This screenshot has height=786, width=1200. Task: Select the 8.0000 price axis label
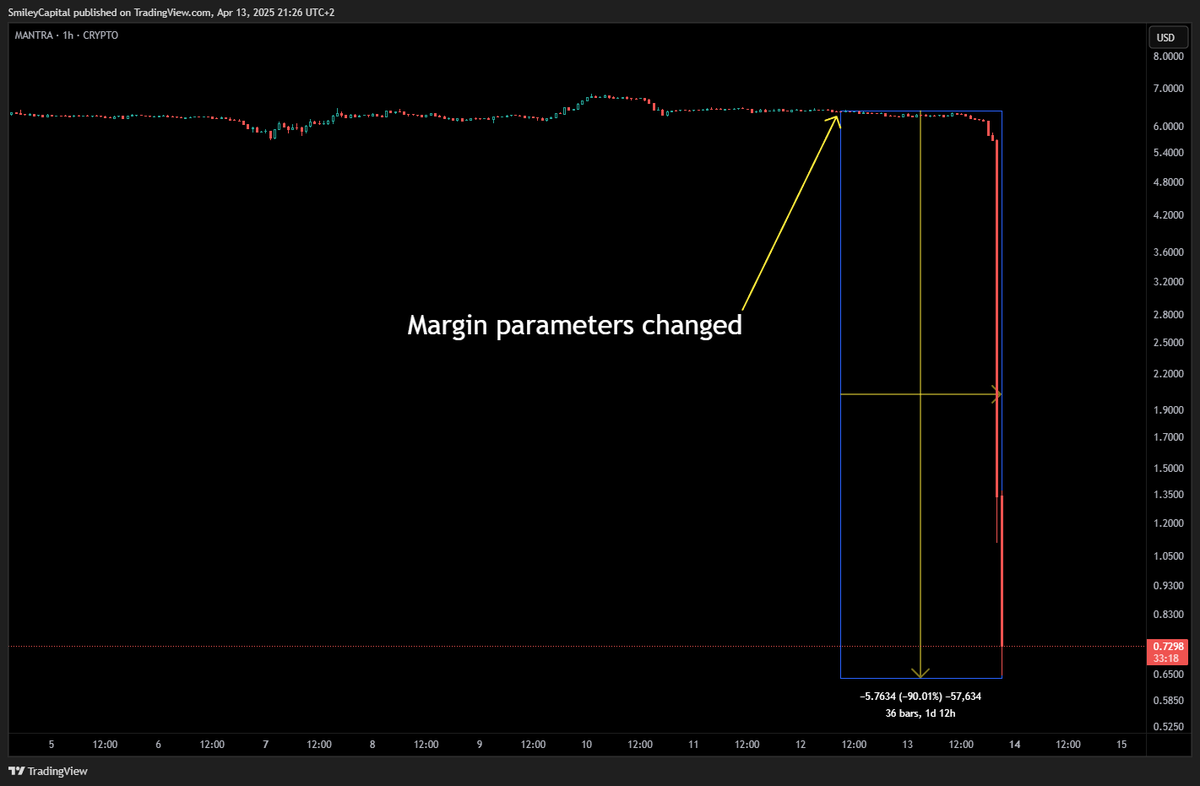click(1169, 57)
